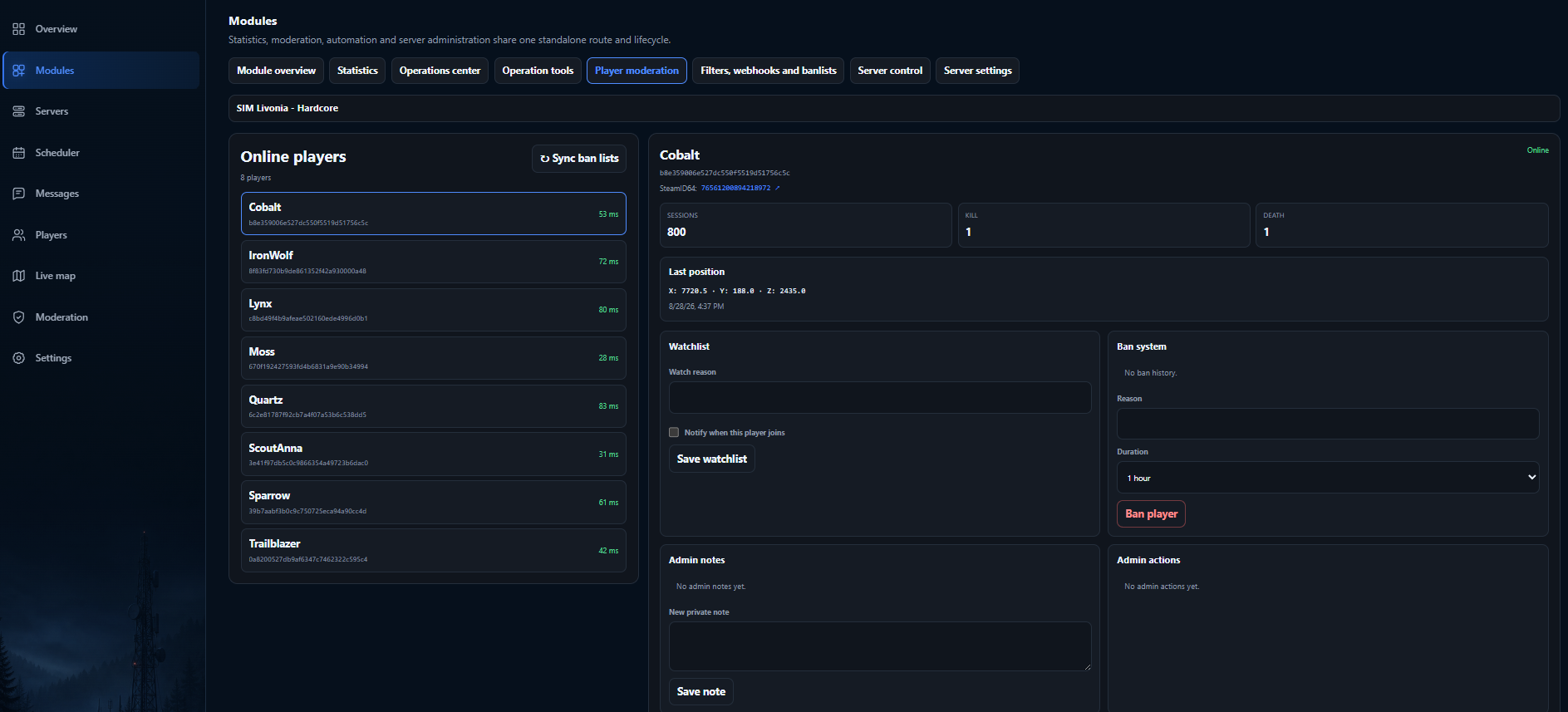1568x712 pixels.
Task: Select player IronWolf in online list
Action: (x=433, y=262)
